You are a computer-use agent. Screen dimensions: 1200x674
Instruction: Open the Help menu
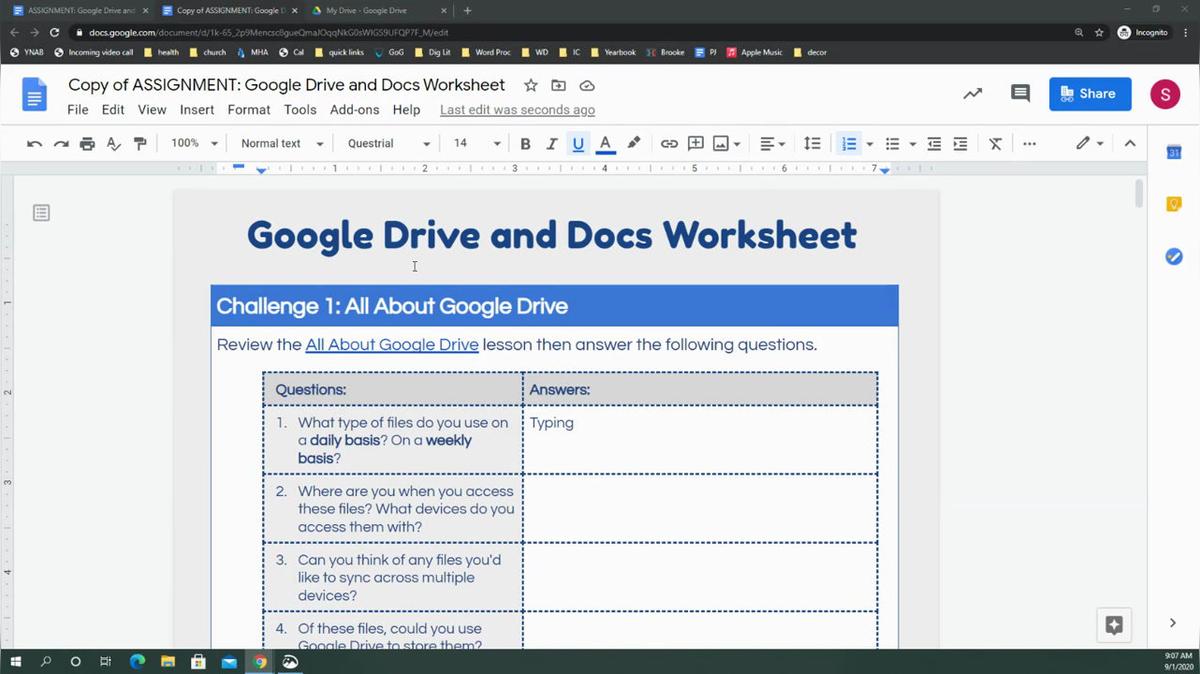pos(407,110)
